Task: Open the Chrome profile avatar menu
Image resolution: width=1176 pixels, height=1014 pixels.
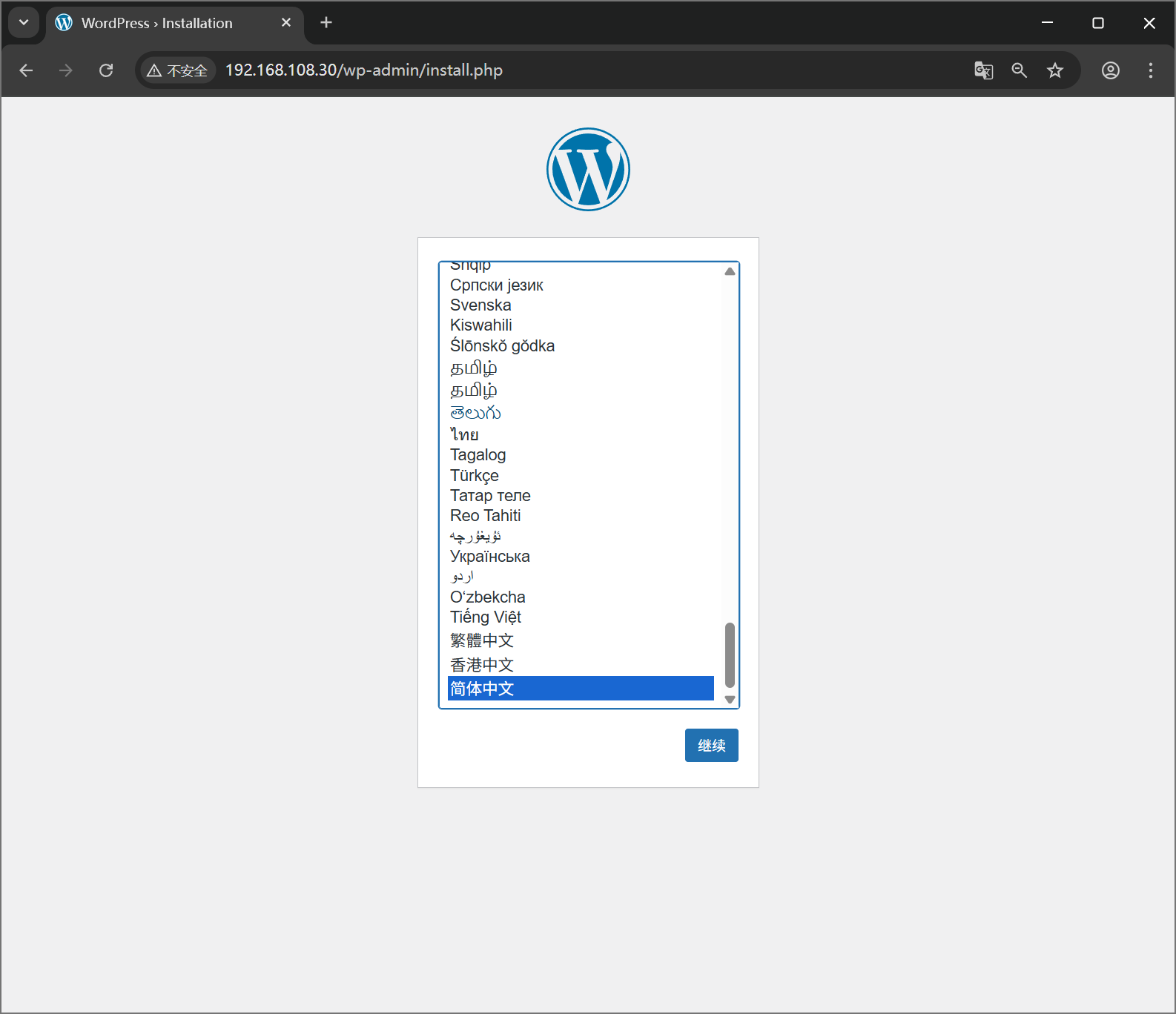Action: [1111, 70]
